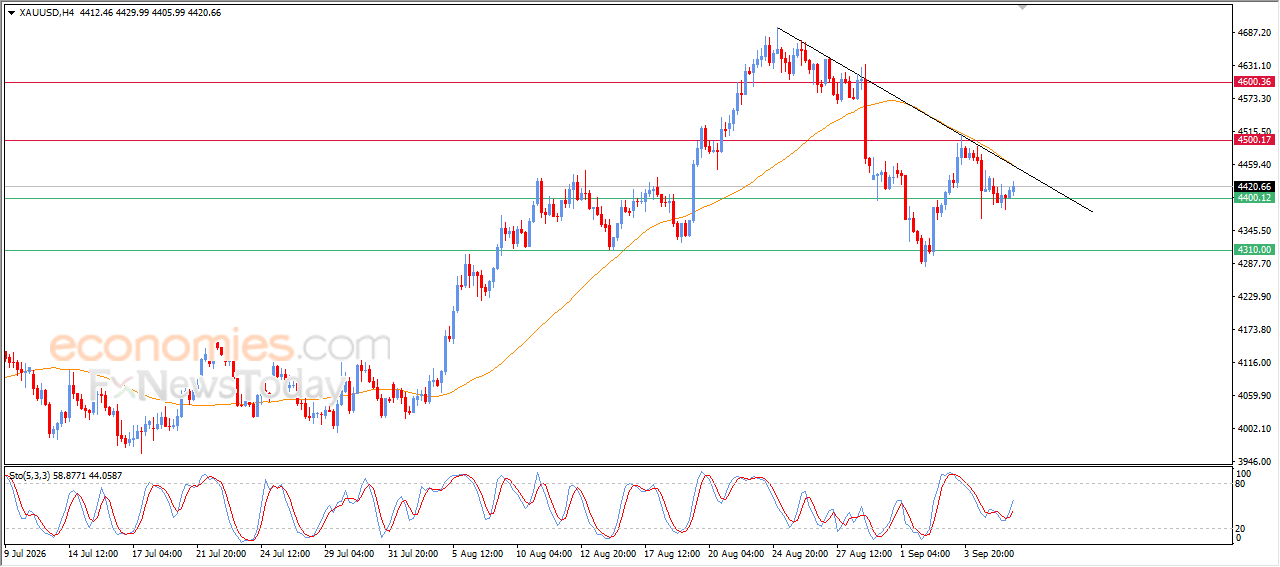1280x567 pixels.
Task: Click the gray chart shift triangle marker at top
Action: [1022, 7]
